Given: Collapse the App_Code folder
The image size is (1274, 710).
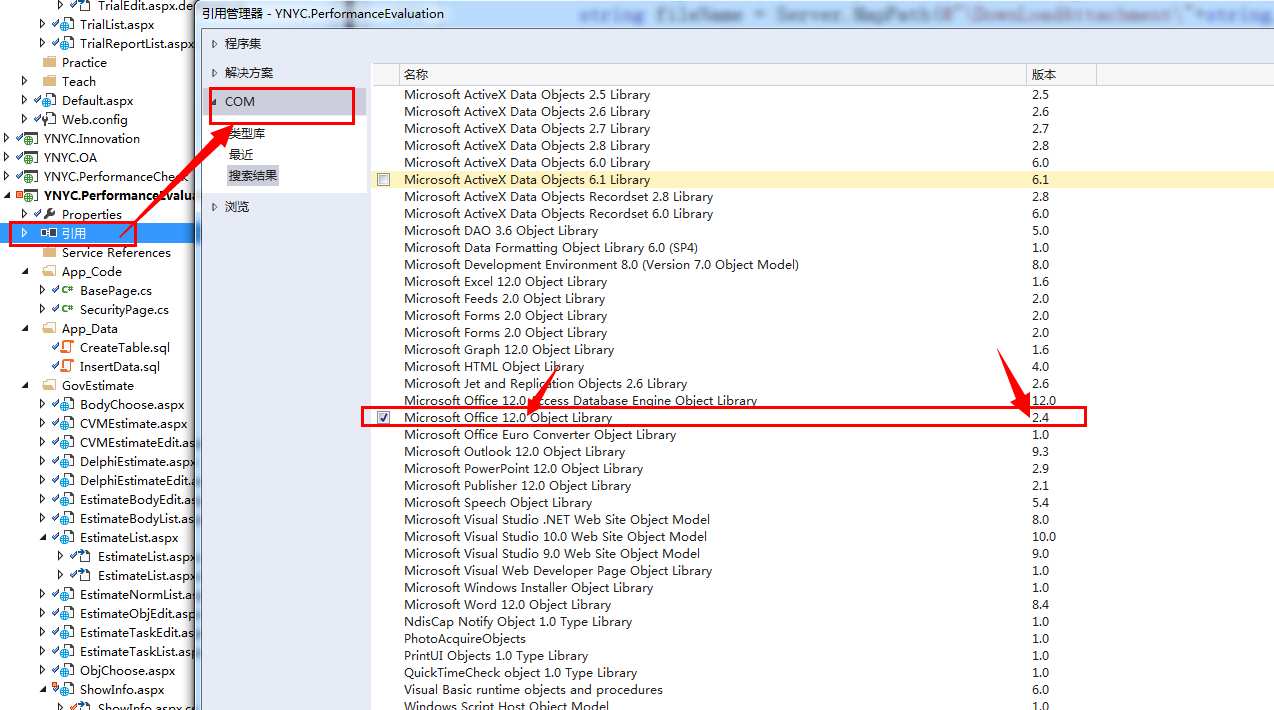Looking at the screenshot, I should tap(24, 271).
